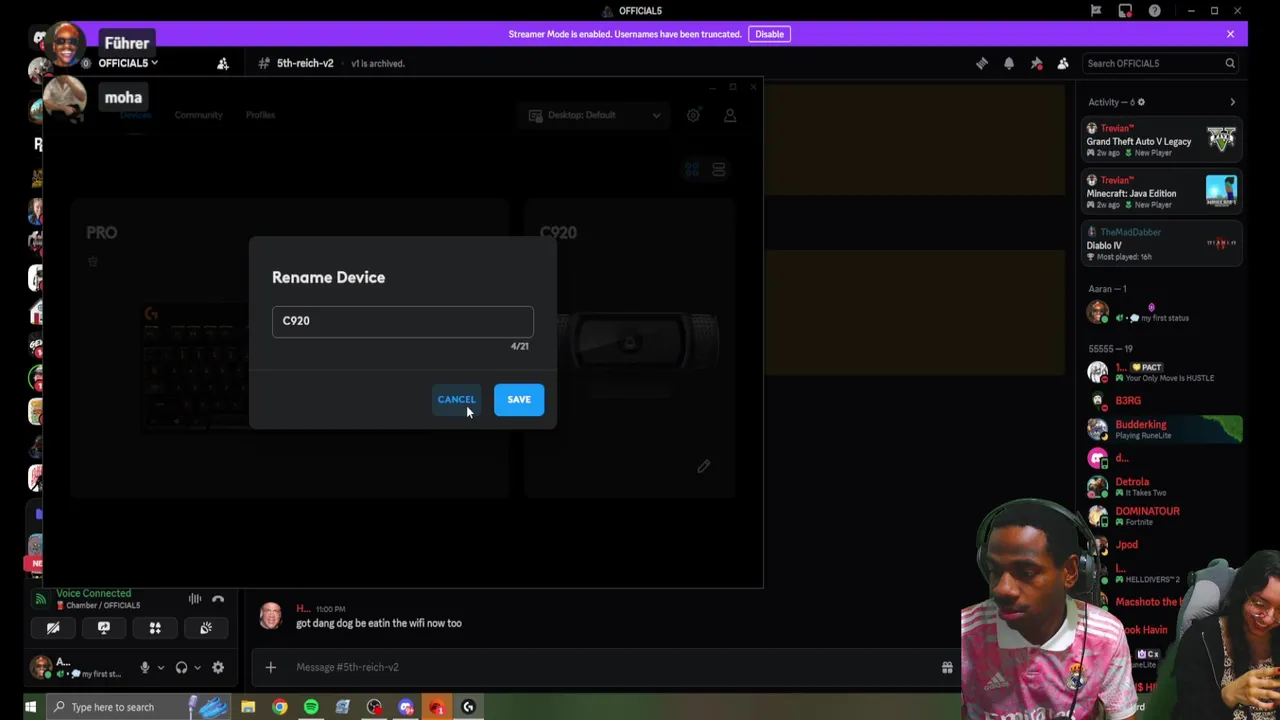Image resolution: width=1280 pixels, height=720 pixels.
Task: Open the Desktop: Default profile dropdown
Action: point(595,115)
